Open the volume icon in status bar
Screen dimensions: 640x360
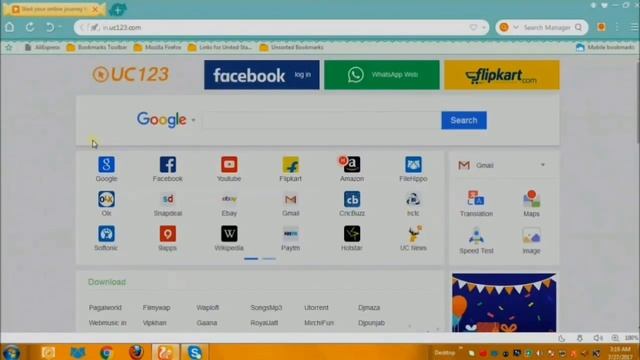click(598, 338)
